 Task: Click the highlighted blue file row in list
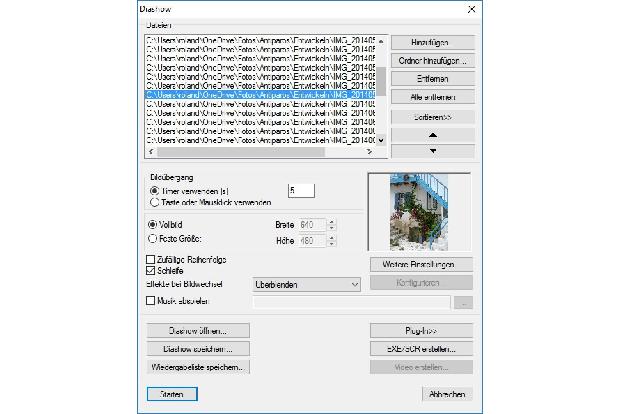(261, 95)
